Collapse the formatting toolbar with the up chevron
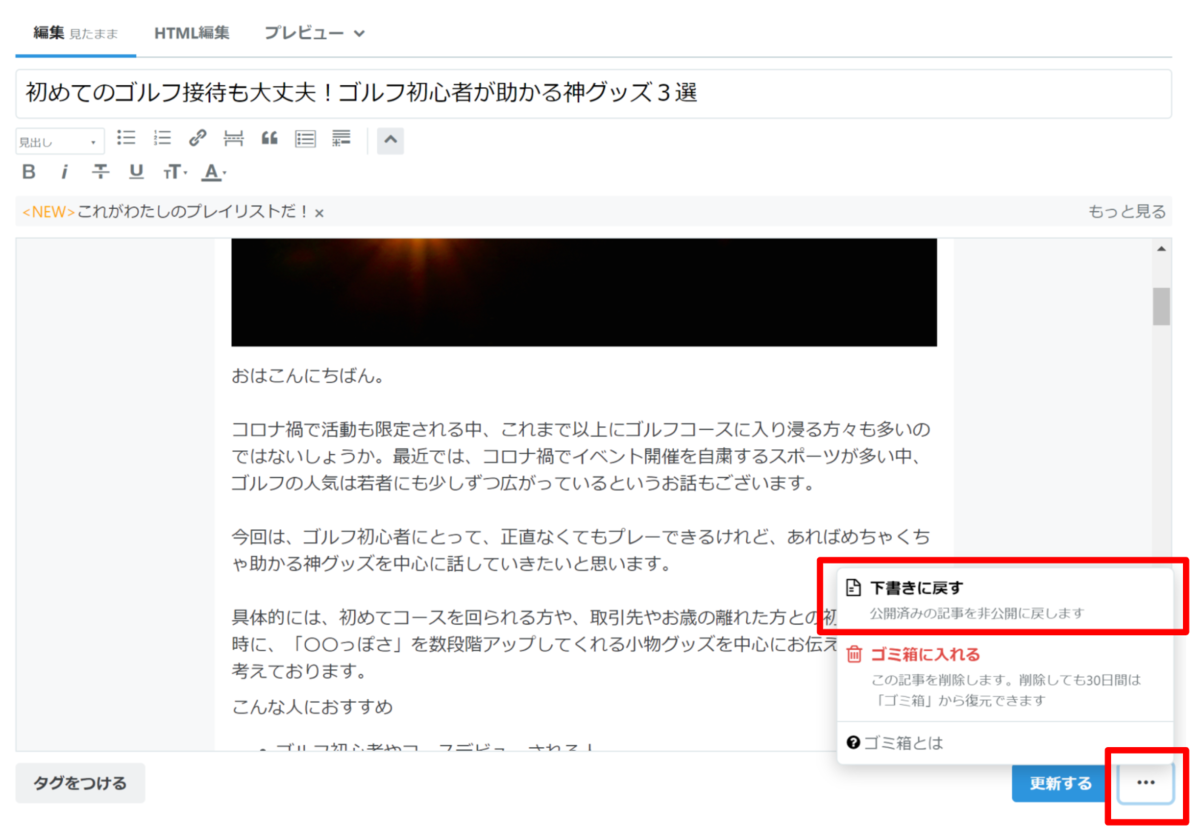This screenshot has width=1200, height=833. 391,140
